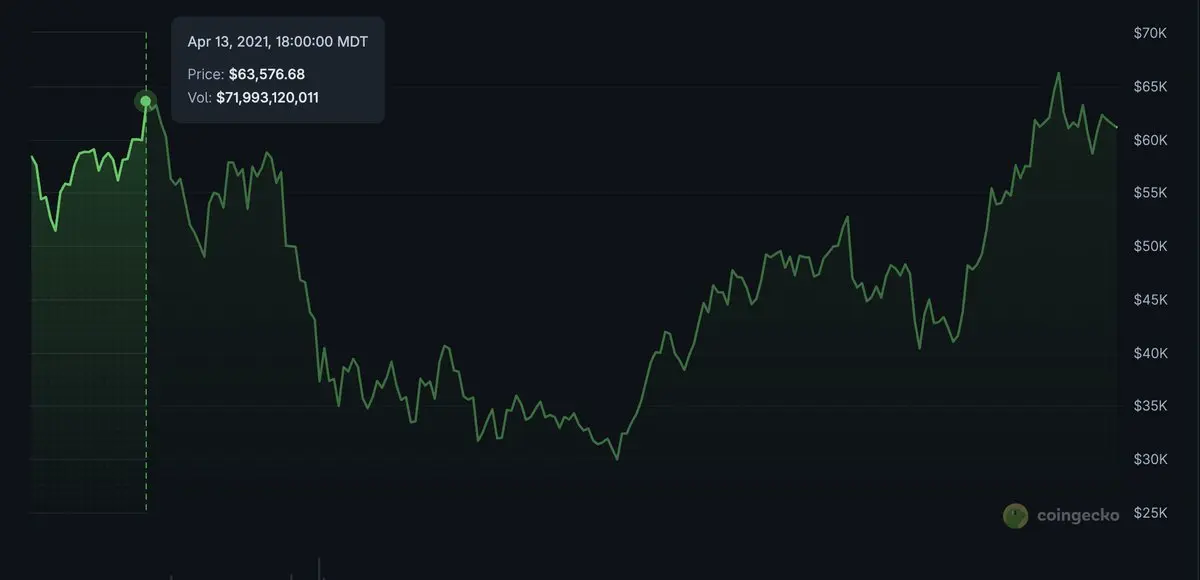Image resolution: width=1200 pixels, height=580 pixels.
Task: Select the $40K y-axis label
Action: (x=1150, y=353)
